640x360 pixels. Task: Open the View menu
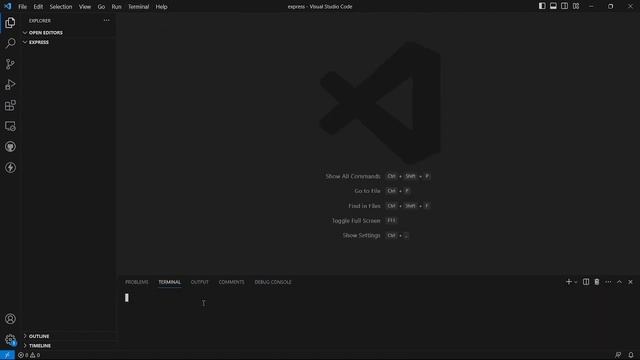pos(85,7)
